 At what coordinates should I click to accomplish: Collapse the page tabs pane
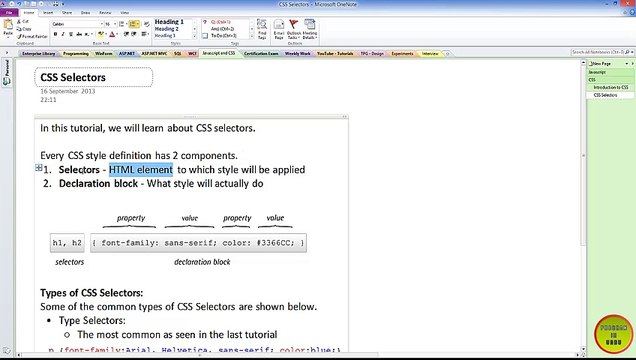coord(632,64)
